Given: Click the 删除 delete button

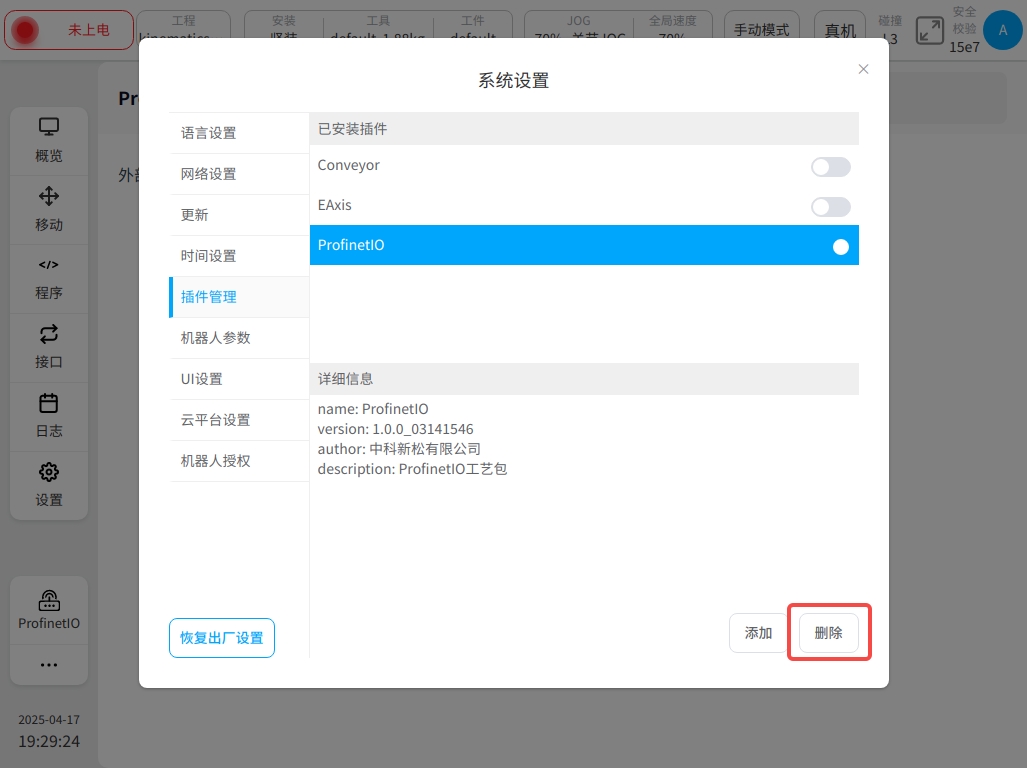Looking at the screenshot, I should (x=829, y=633).
